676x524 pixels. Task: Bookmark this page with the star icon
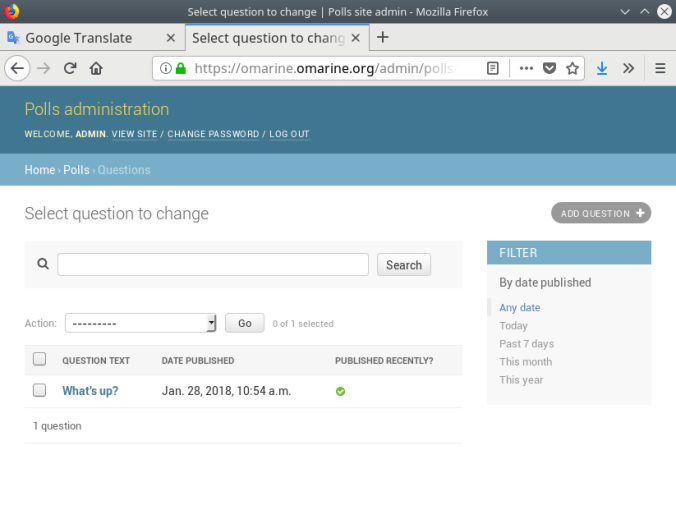click(572, 69)
